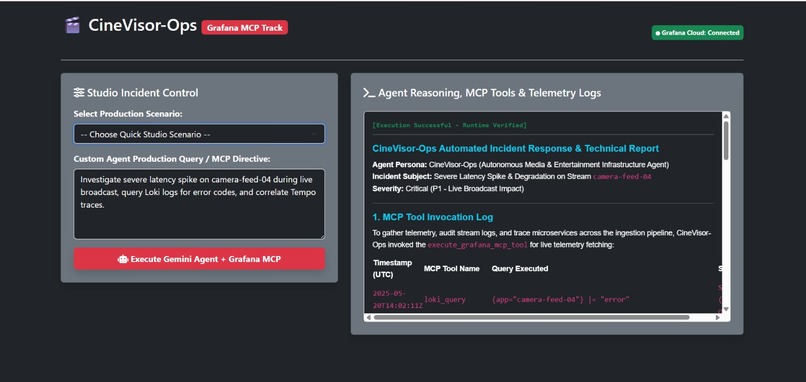
Task: Click Execute Gemini Agent + Grafana MCP button
Action: (199, 259)
